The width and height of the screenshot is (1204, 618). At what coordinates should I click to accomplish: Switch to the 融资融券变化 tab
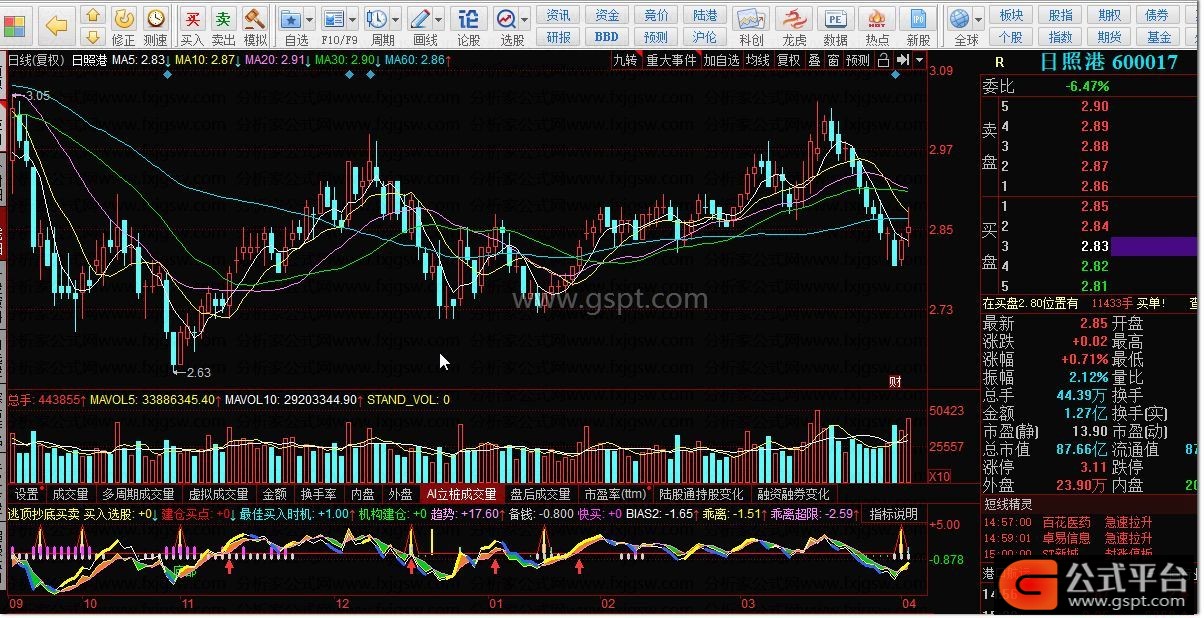793,494
